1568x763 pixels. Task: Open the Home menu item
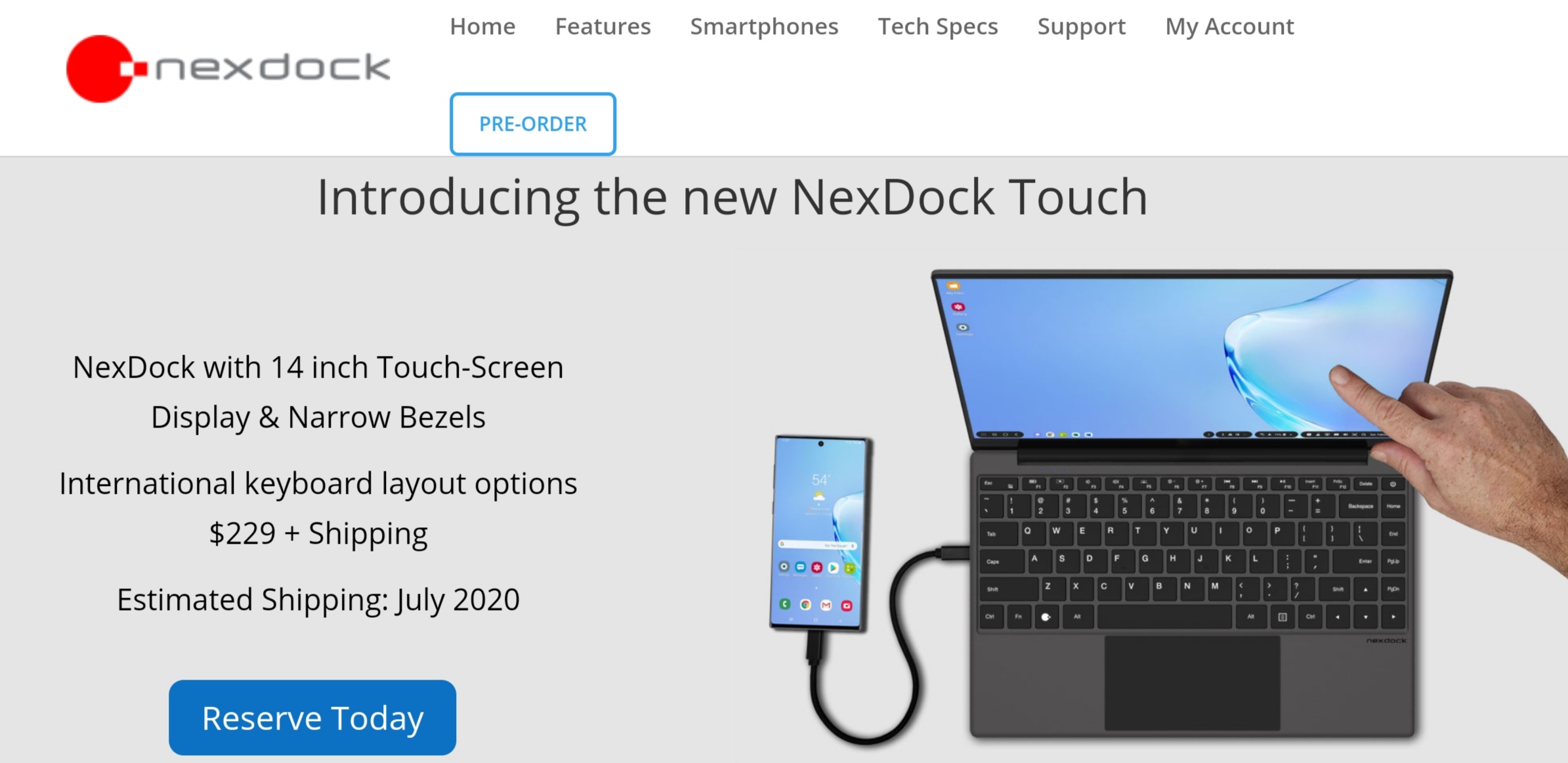tap(482, 26)
